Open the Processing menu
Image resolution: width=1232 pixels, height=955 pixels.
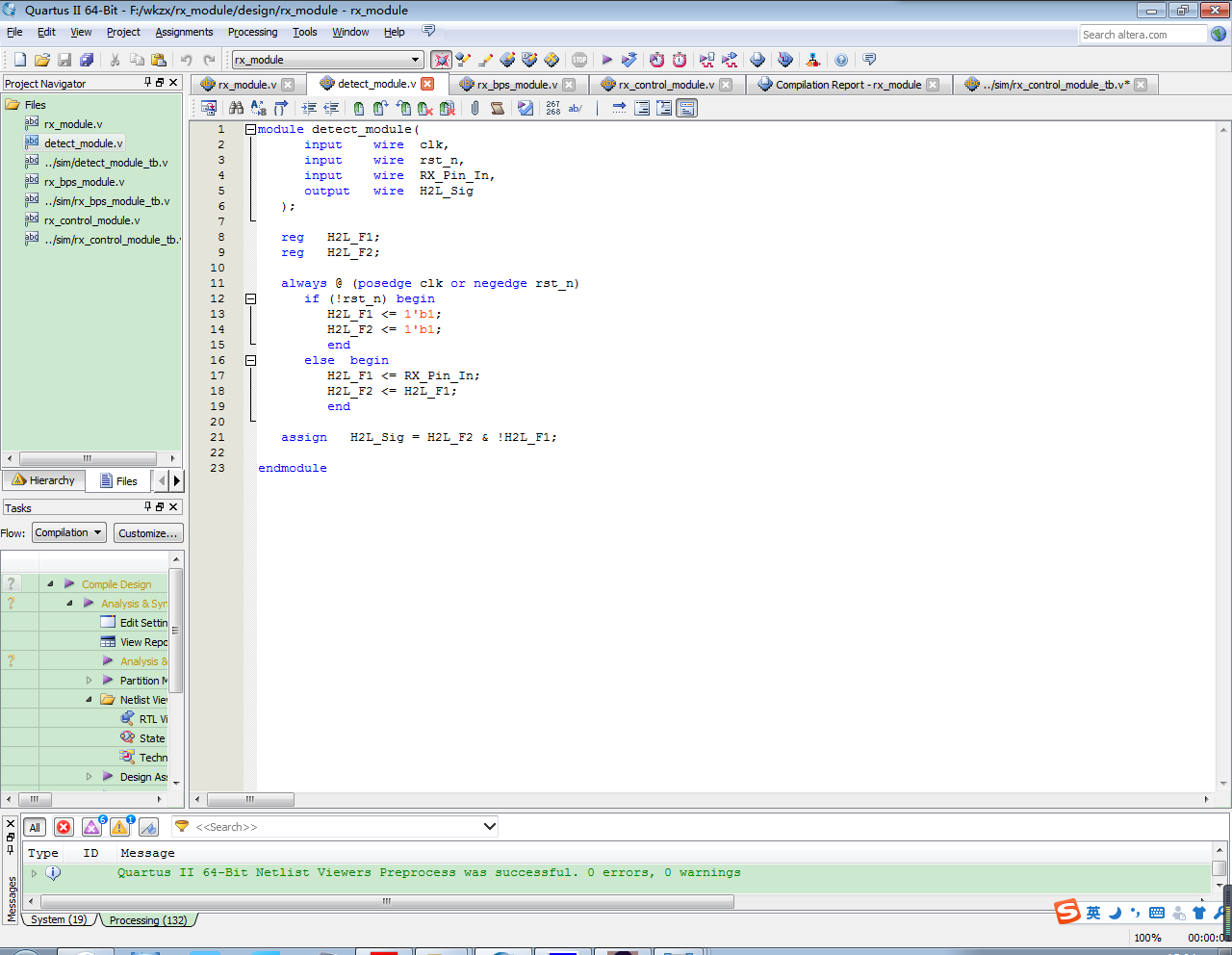[x=252, y=32]
